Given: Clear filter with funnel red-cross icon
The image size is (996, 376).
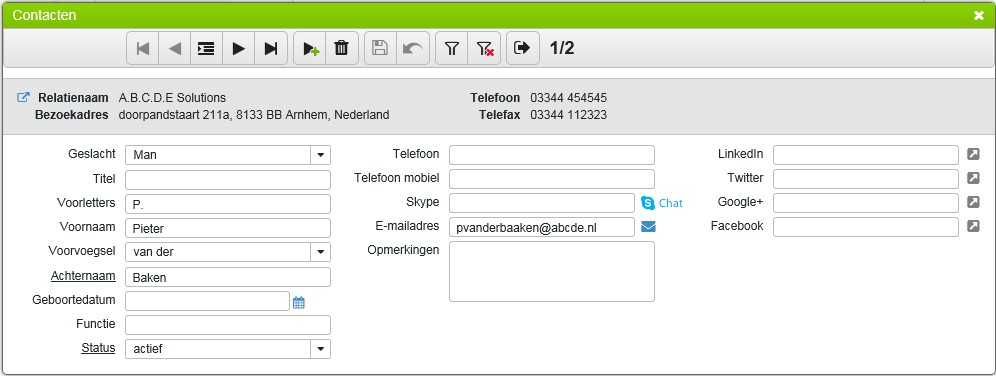Looking at the screenshot, I should coord(484,48).
